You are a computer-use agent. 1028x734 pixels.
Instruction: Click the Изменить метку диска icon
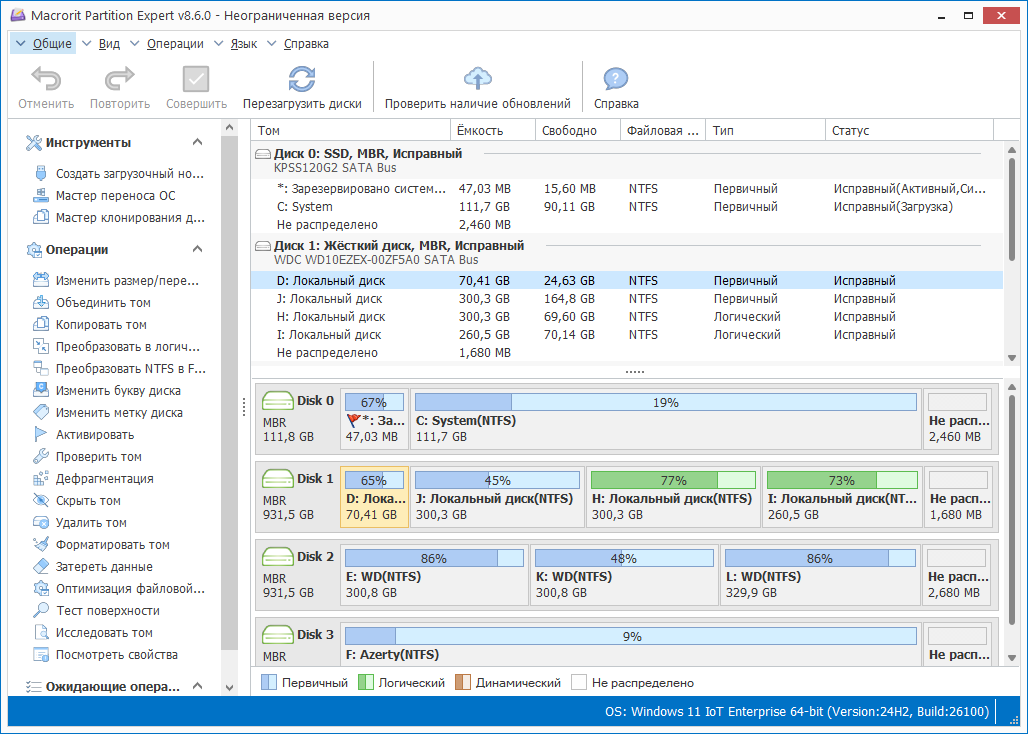[41, 412]
